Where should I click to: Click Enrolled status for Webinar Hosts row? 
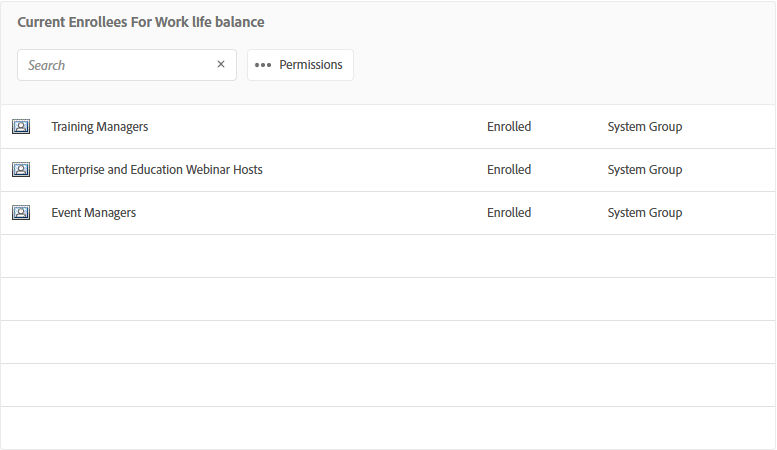(x=509, y=170)
